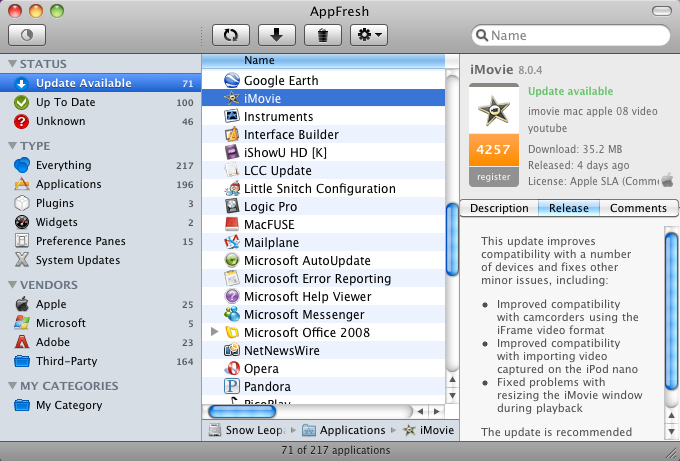Click the pie-chart activity button in toolbar

pyautogui.click(x=27, y=35)
